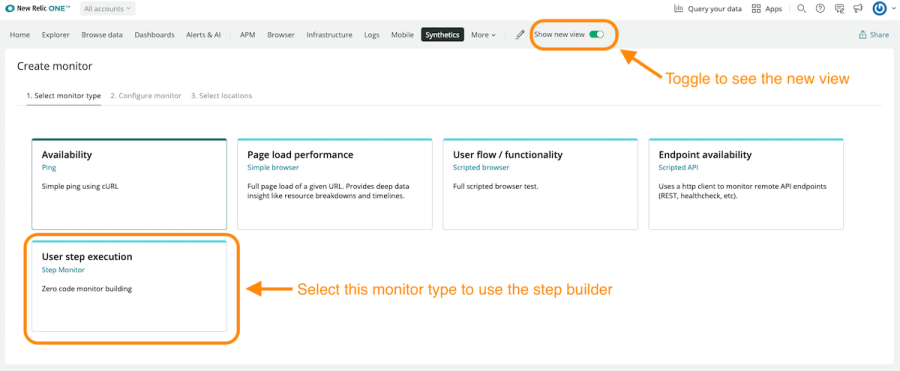Go to APM
Viewport: 900px width, 371px height.
(x=247, y=34)
